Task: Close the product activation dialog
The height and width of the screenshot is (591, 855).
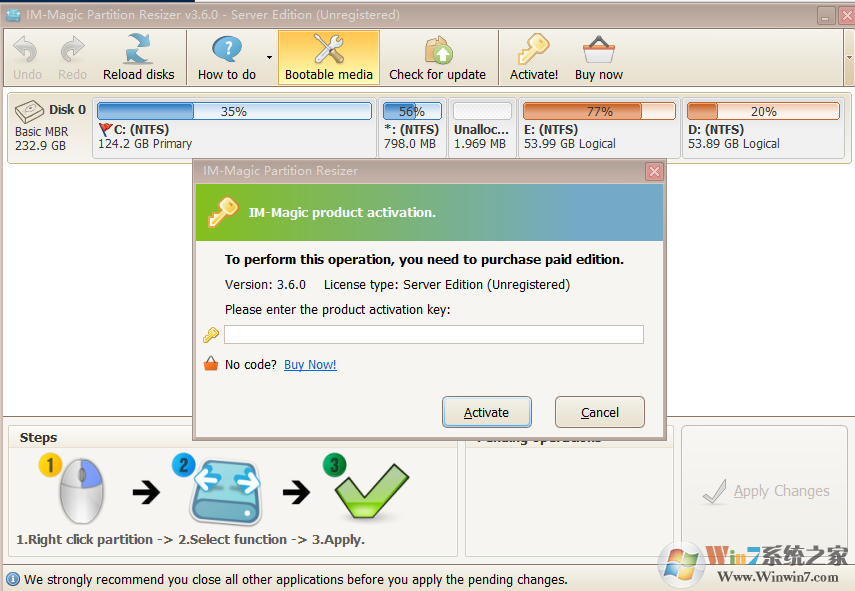Action: pos(654,172)
